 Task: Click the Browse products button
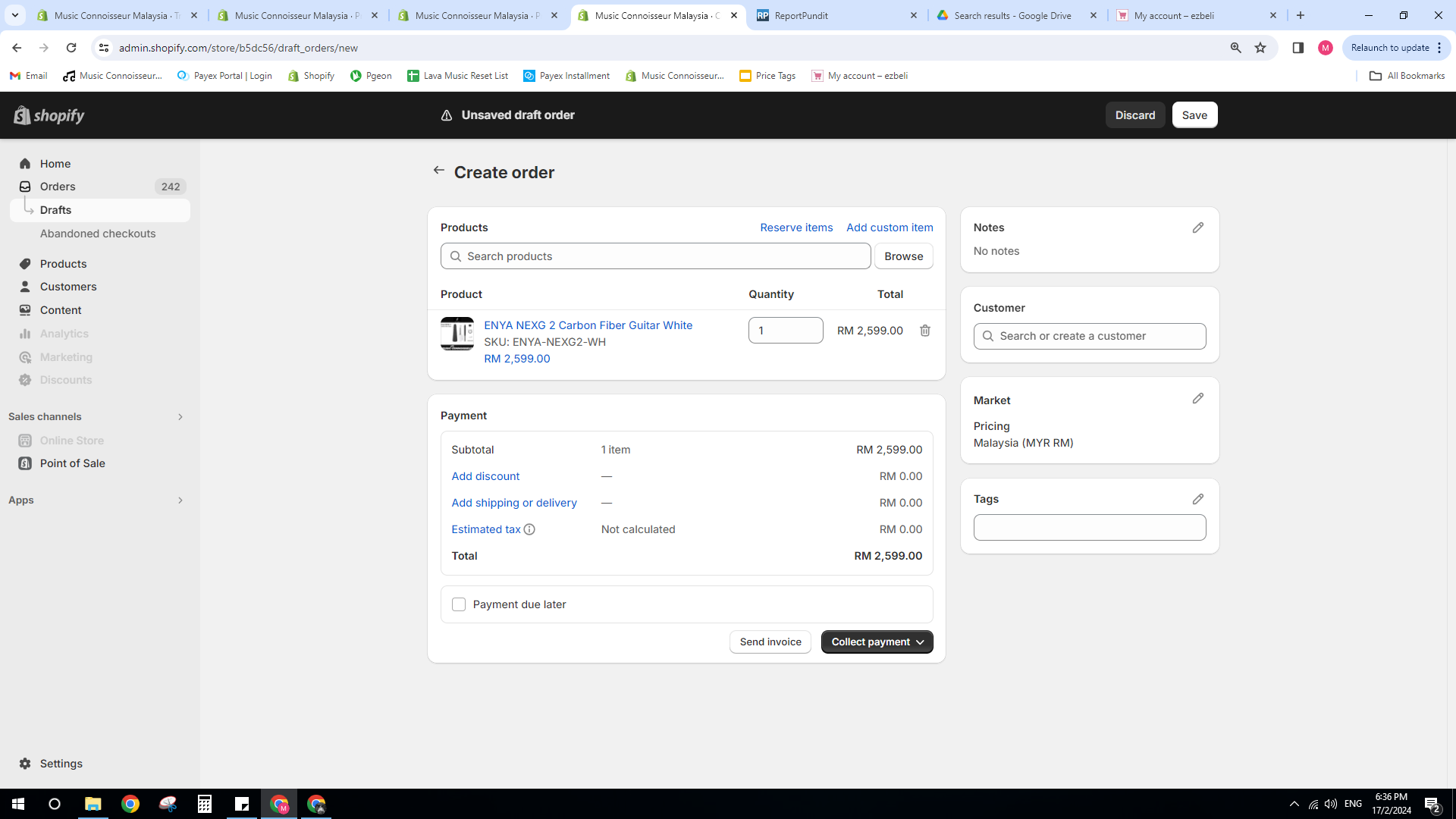click(903, 256)
